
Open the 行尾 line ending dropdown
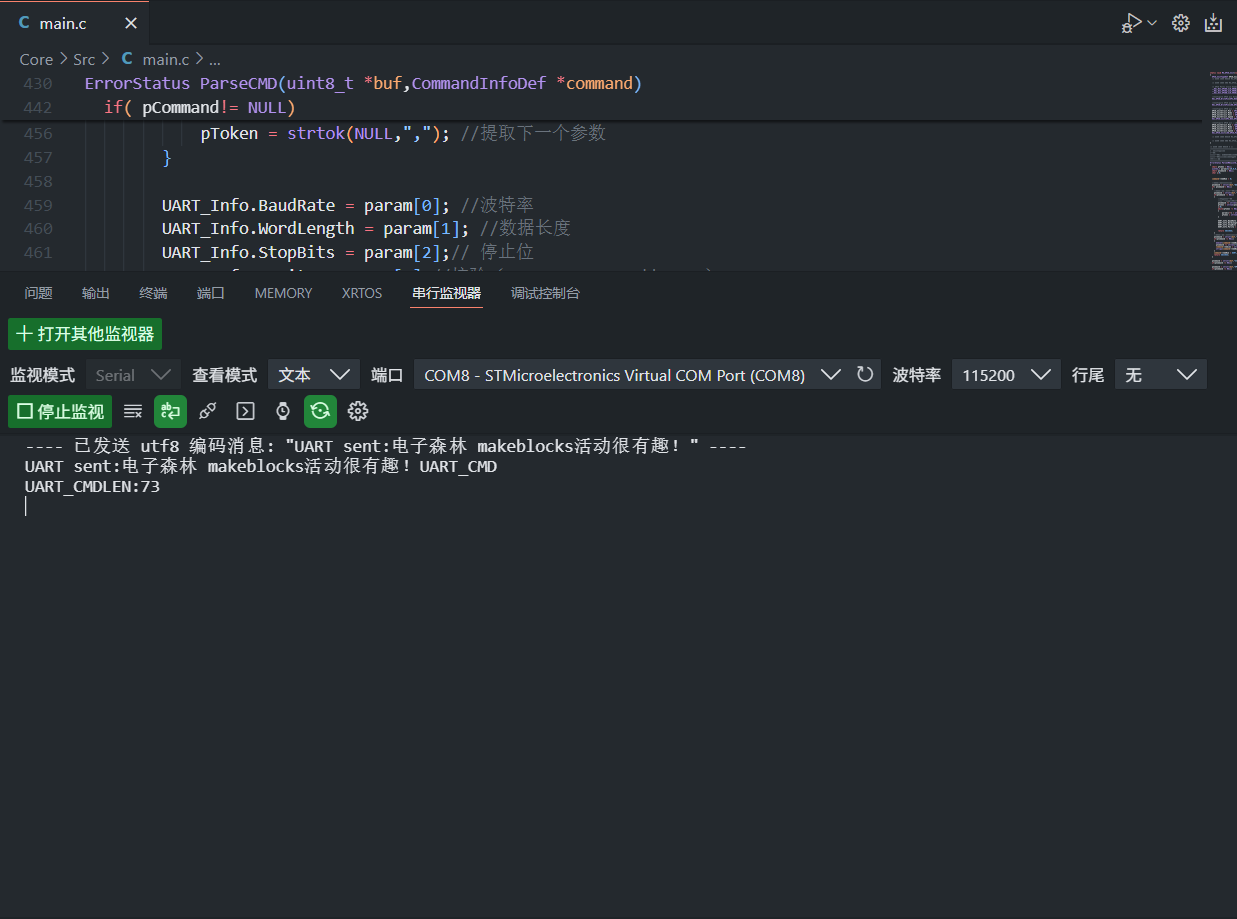tap(1160, 375)
